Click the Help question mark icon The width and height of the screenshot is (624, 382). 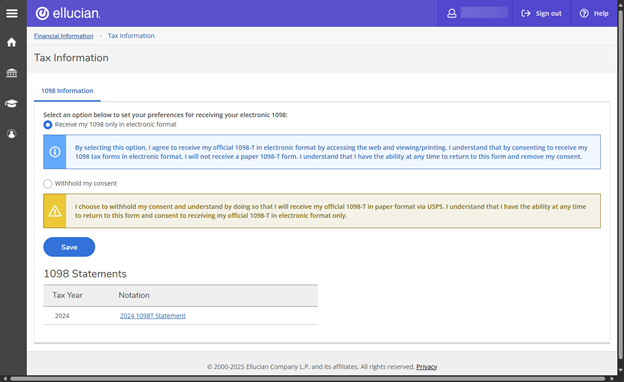584,14
